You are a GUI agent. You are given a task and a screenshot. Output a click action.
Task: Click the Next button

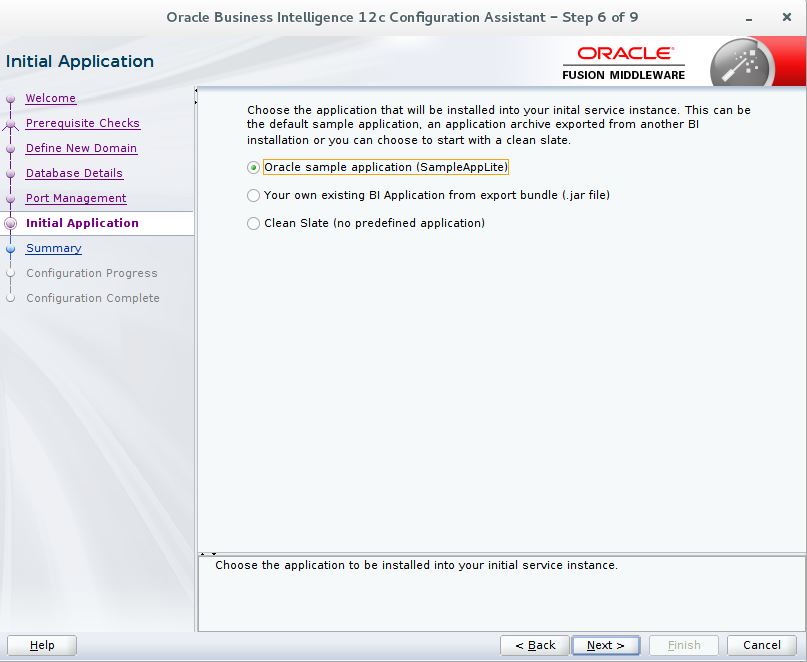[x=604, y=645]
